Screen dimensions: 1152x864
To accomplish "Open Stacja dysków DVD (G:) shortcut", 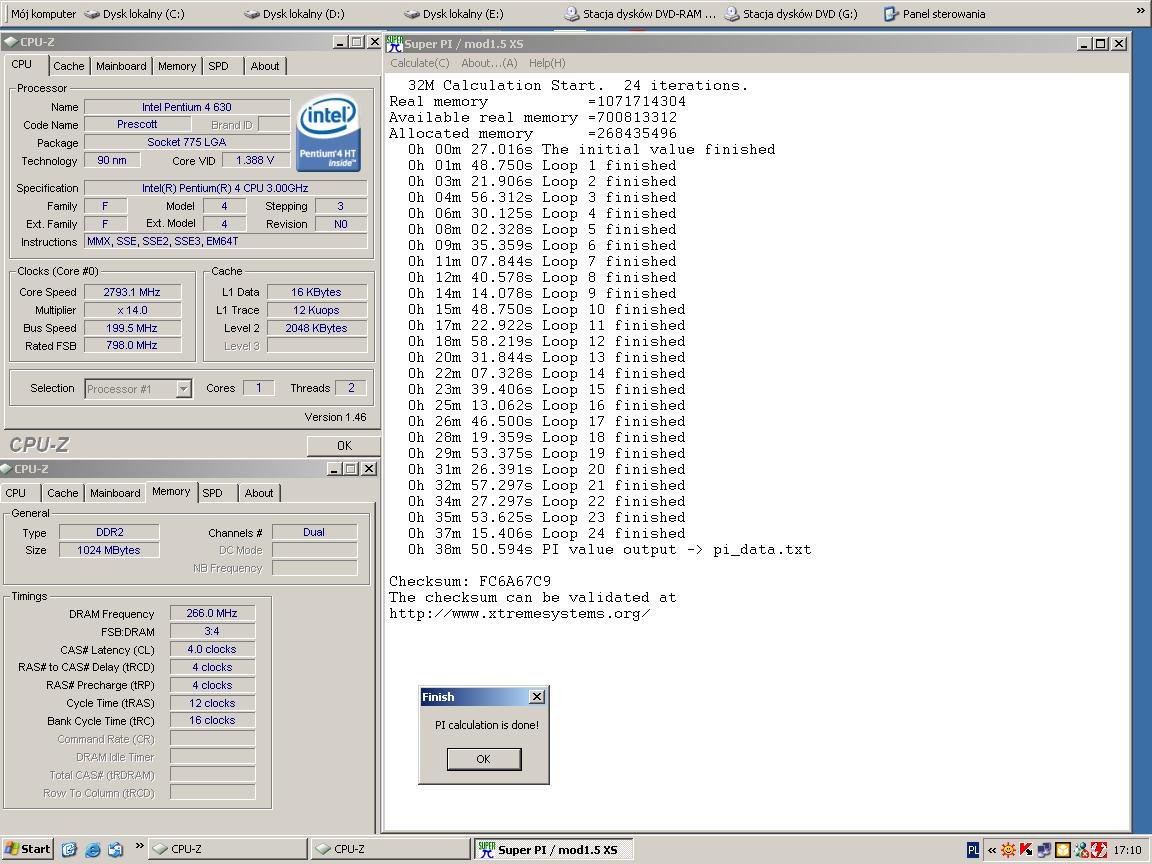I will (x=791, y=14).
